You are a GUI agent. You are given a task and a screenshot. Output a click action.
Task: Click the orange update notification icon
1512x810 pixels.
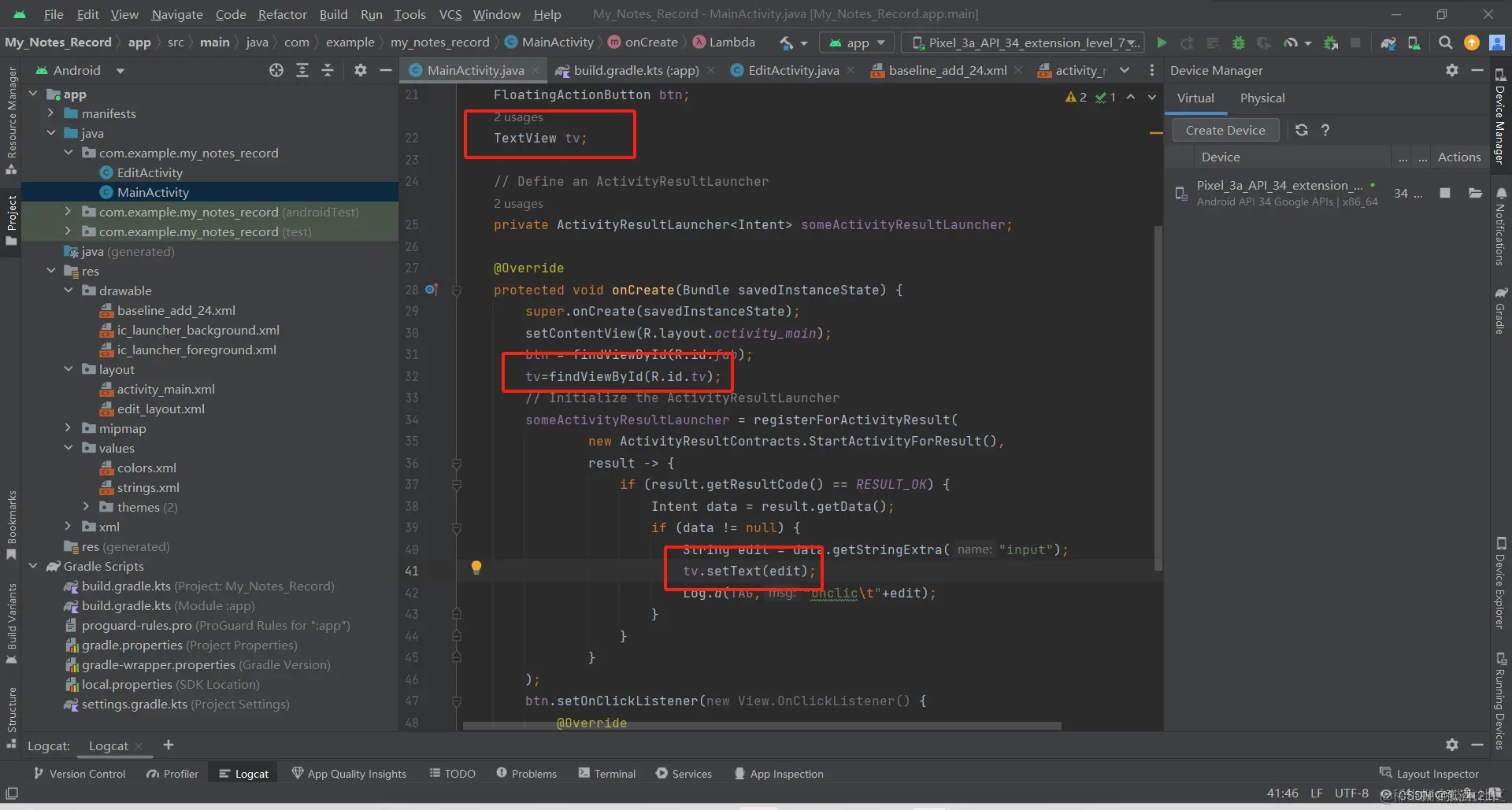1471,43
